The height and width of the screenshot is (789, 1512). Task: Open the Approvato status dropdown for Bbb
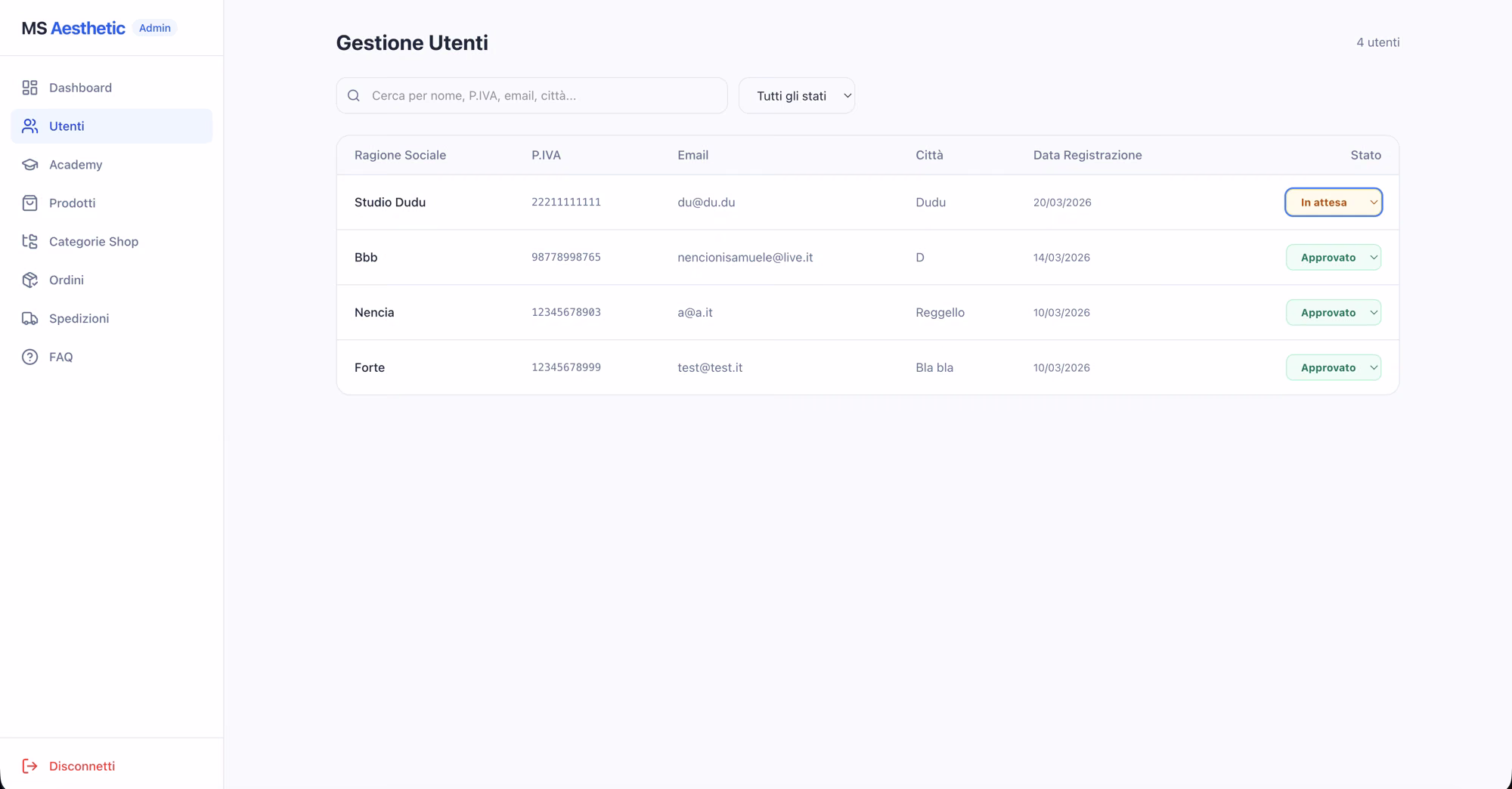click(1334, 258)
